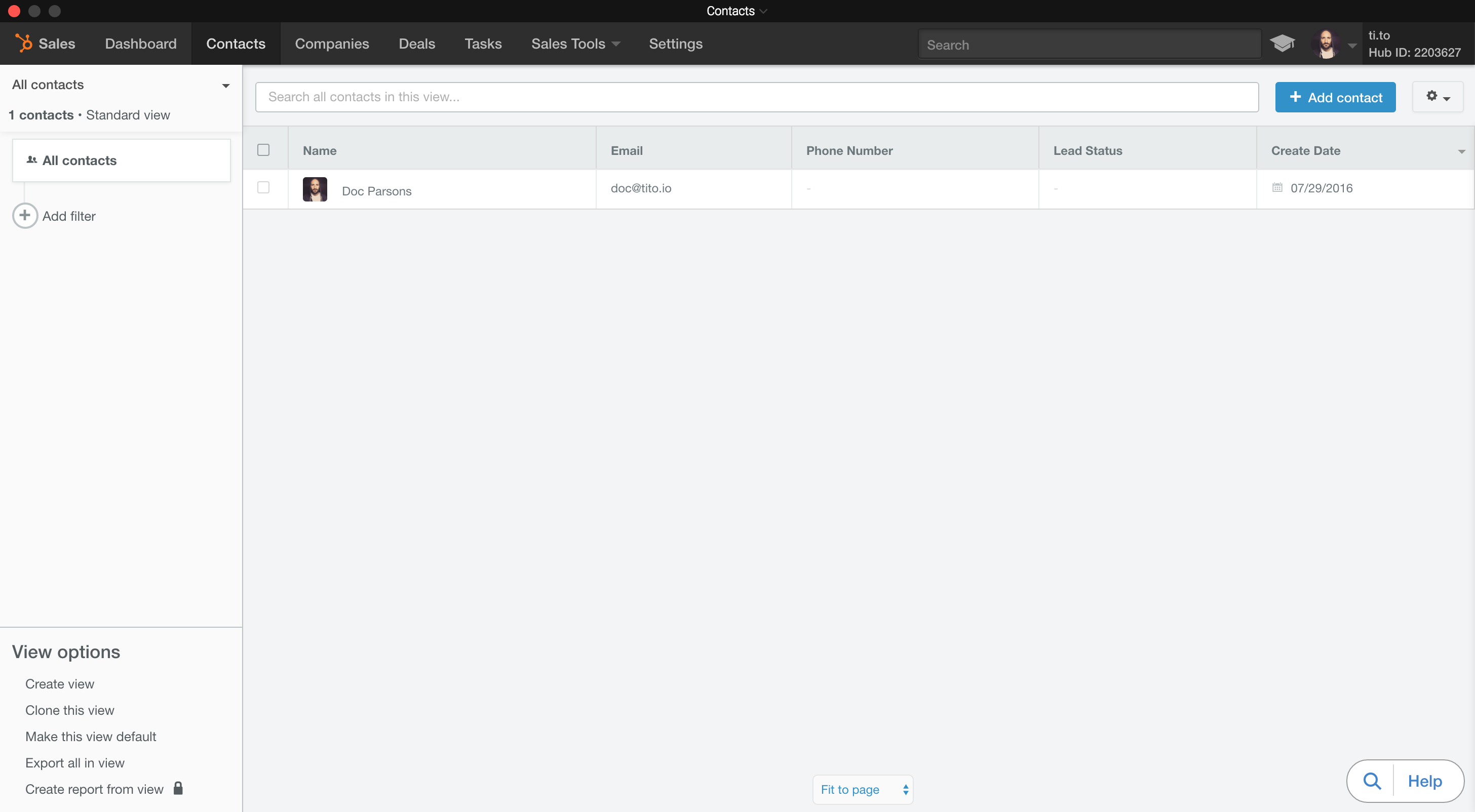Click the ti.to account name
The height and width of the screenshot is (812, 1475).
pyautogui.click(x=1379, y=35)
